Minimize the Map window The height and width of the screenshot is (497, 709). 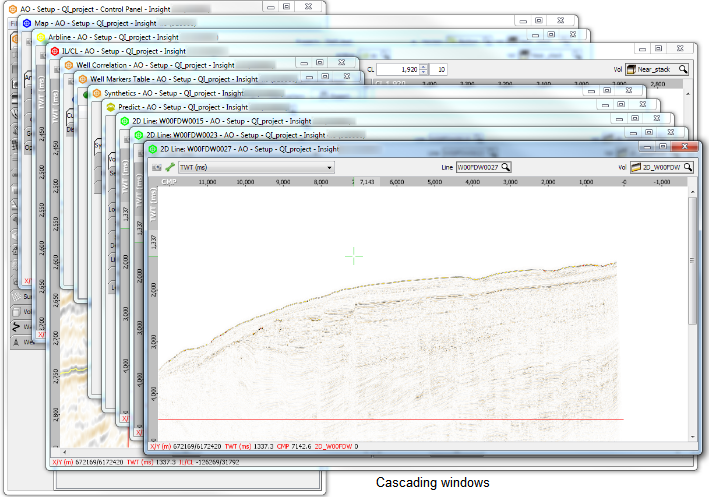(522, 21)
